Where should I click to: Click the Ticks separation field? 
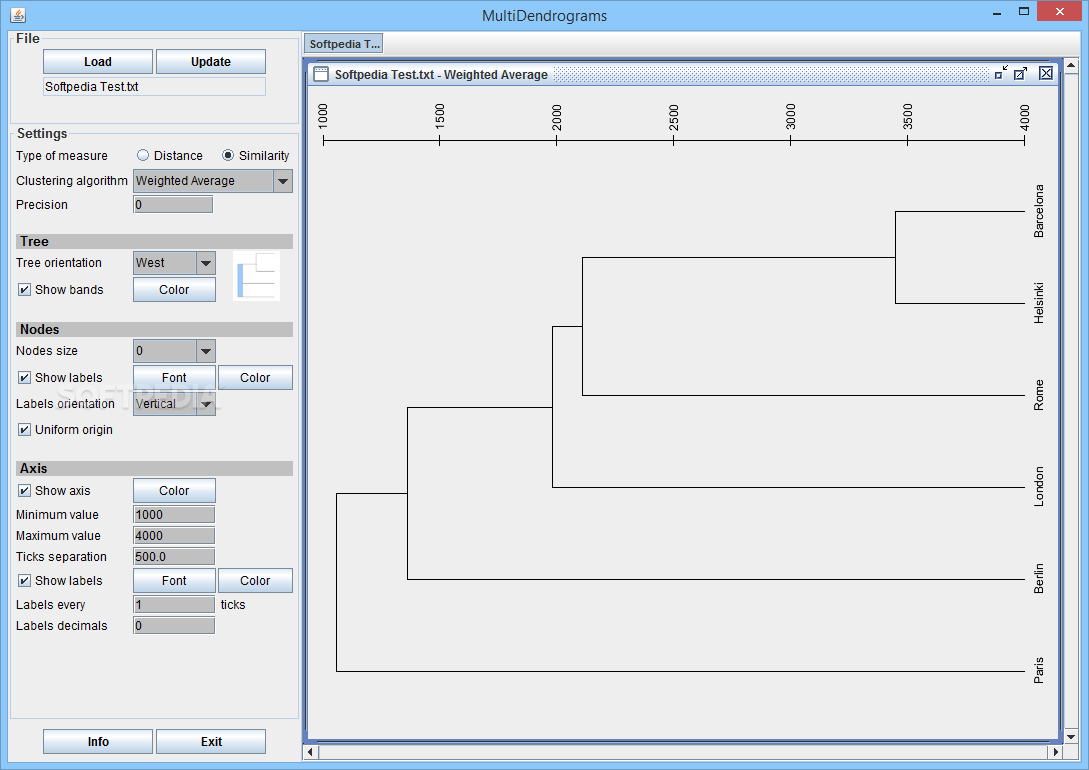pos(174,557)
